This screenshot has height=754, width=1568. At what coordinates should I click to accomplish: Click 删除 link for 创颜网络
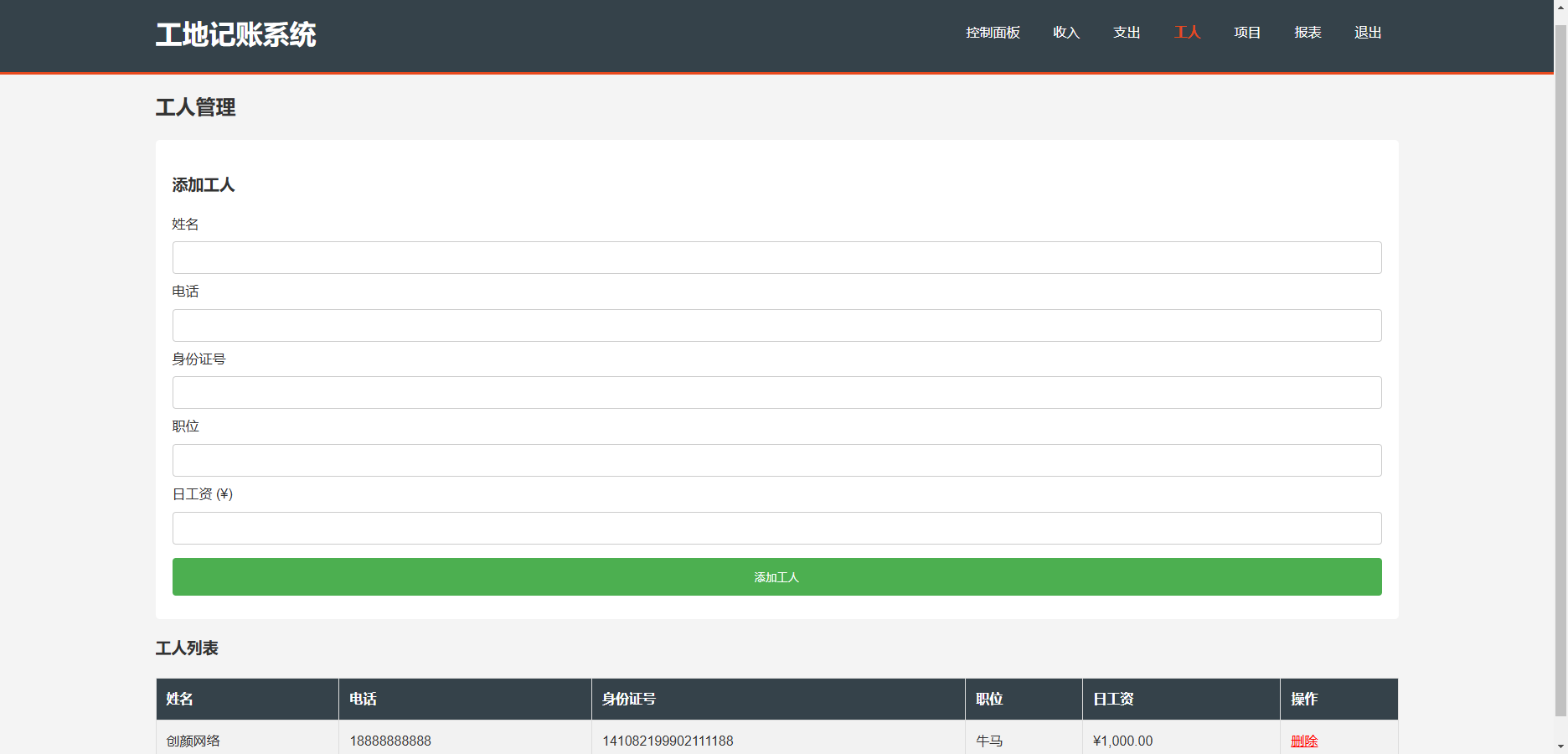[x=1304, y=741]
